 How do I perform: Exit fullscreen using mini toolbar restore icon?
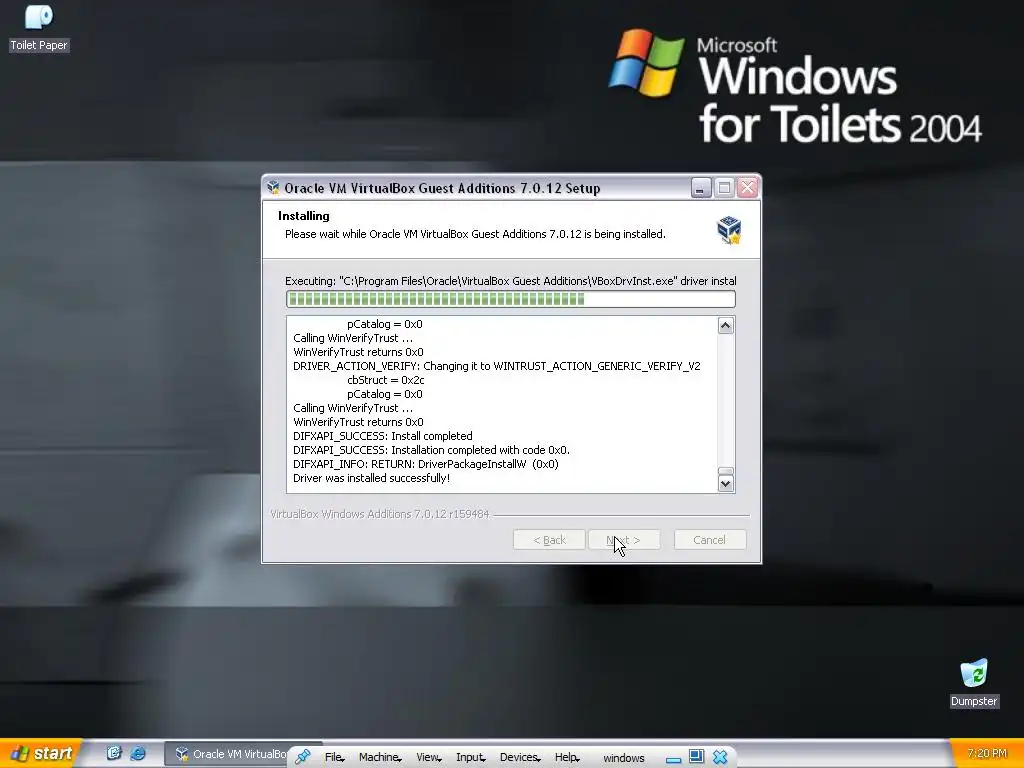click(x=696, y=756)
